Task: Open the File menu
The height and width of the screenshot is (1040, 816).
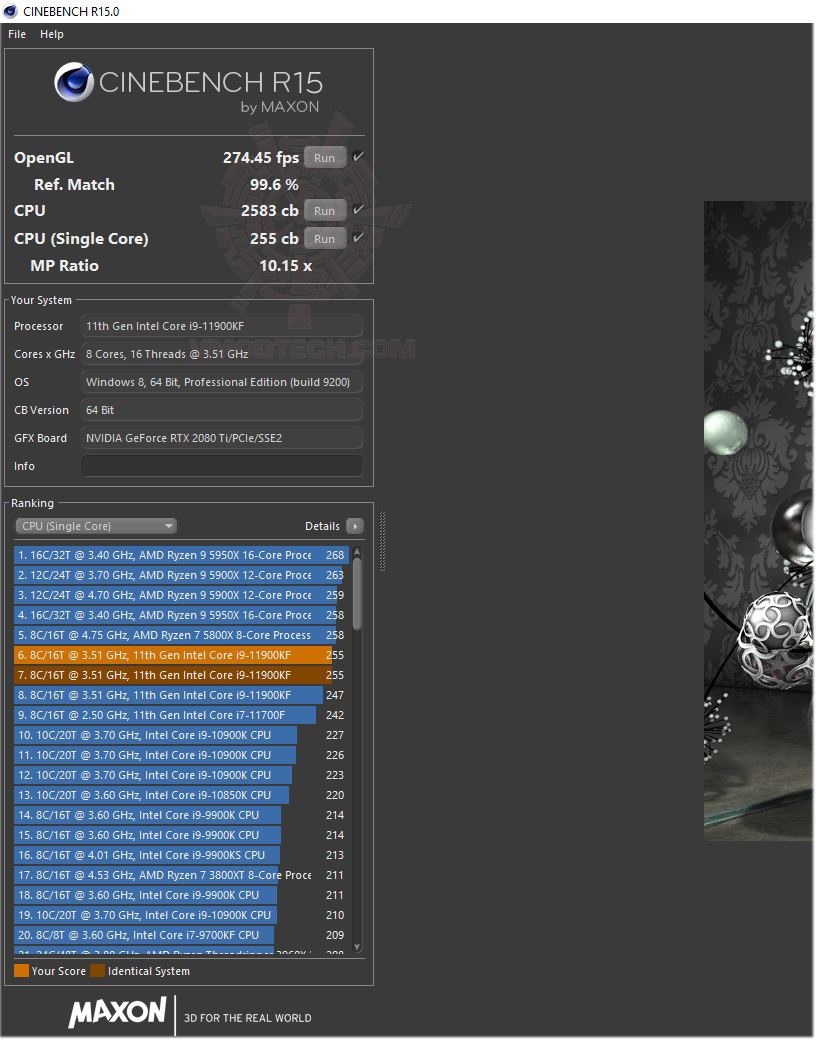Action: coord(17,34)
